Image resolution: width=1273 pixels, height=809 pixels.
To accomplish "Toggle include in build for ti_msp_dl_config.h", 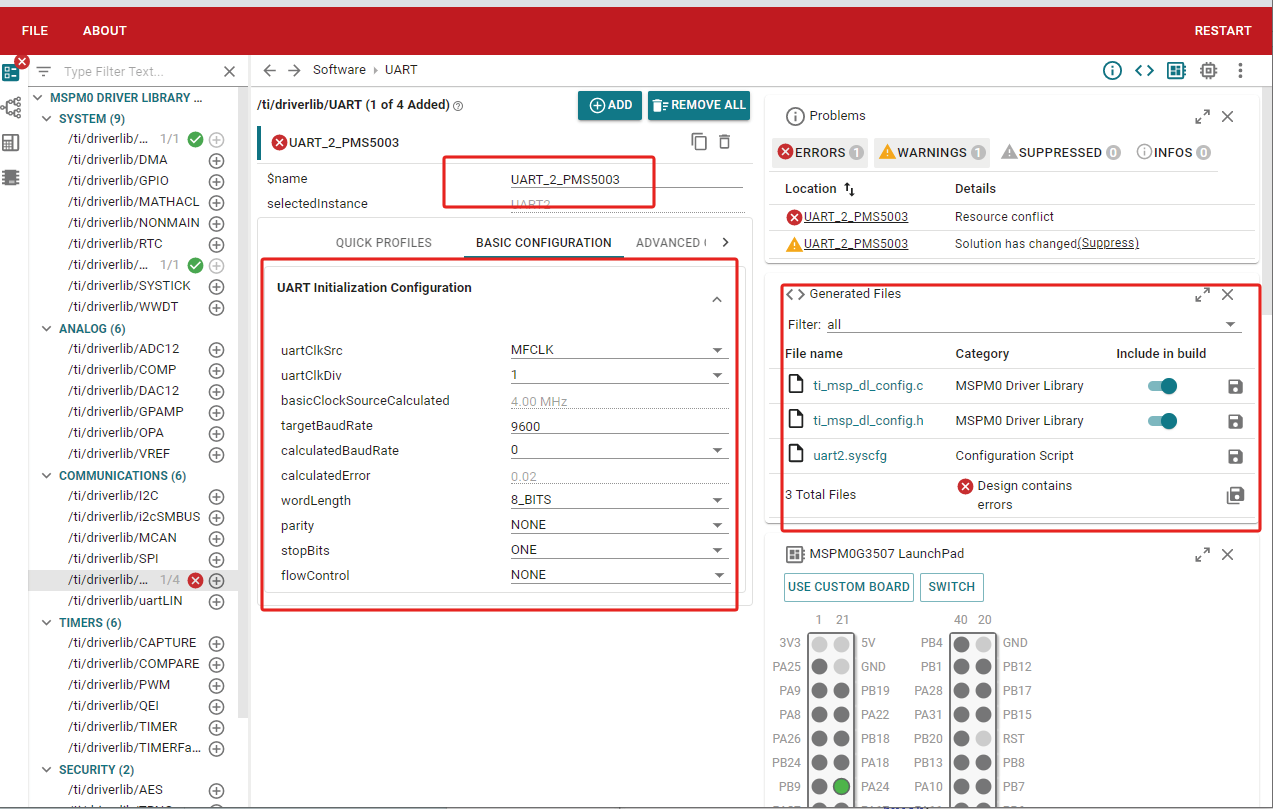I will (x=1162, y=421).
